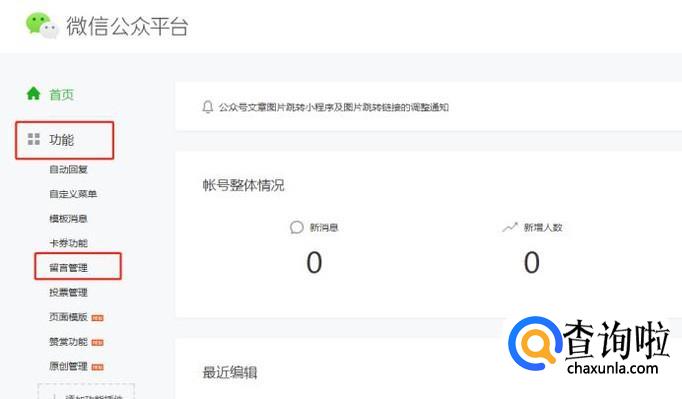Screen dimensions: 682x399
Task: Open 原创管理 in sidebar
Action: coord(68,366)
